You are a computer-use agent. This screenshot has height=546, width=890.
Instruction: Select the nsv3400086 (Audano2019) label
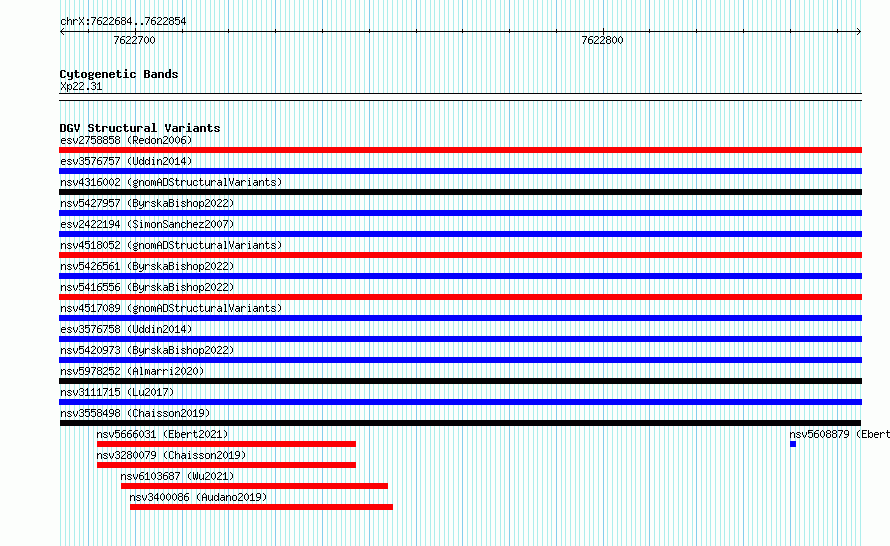click(x=198, y=497)
